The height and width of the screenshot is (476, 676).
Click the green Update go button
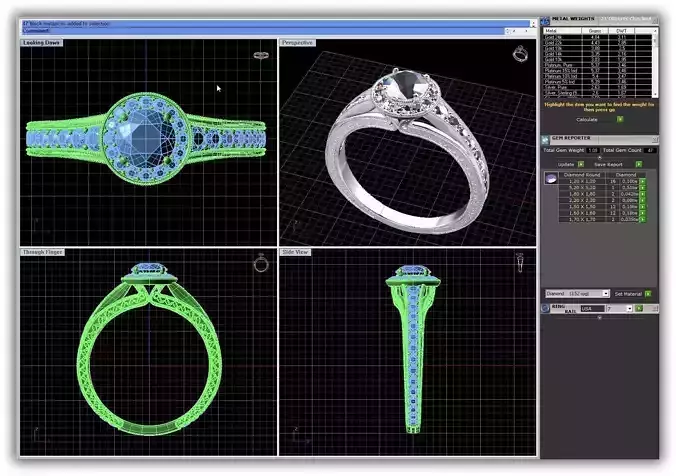point(581,164)
